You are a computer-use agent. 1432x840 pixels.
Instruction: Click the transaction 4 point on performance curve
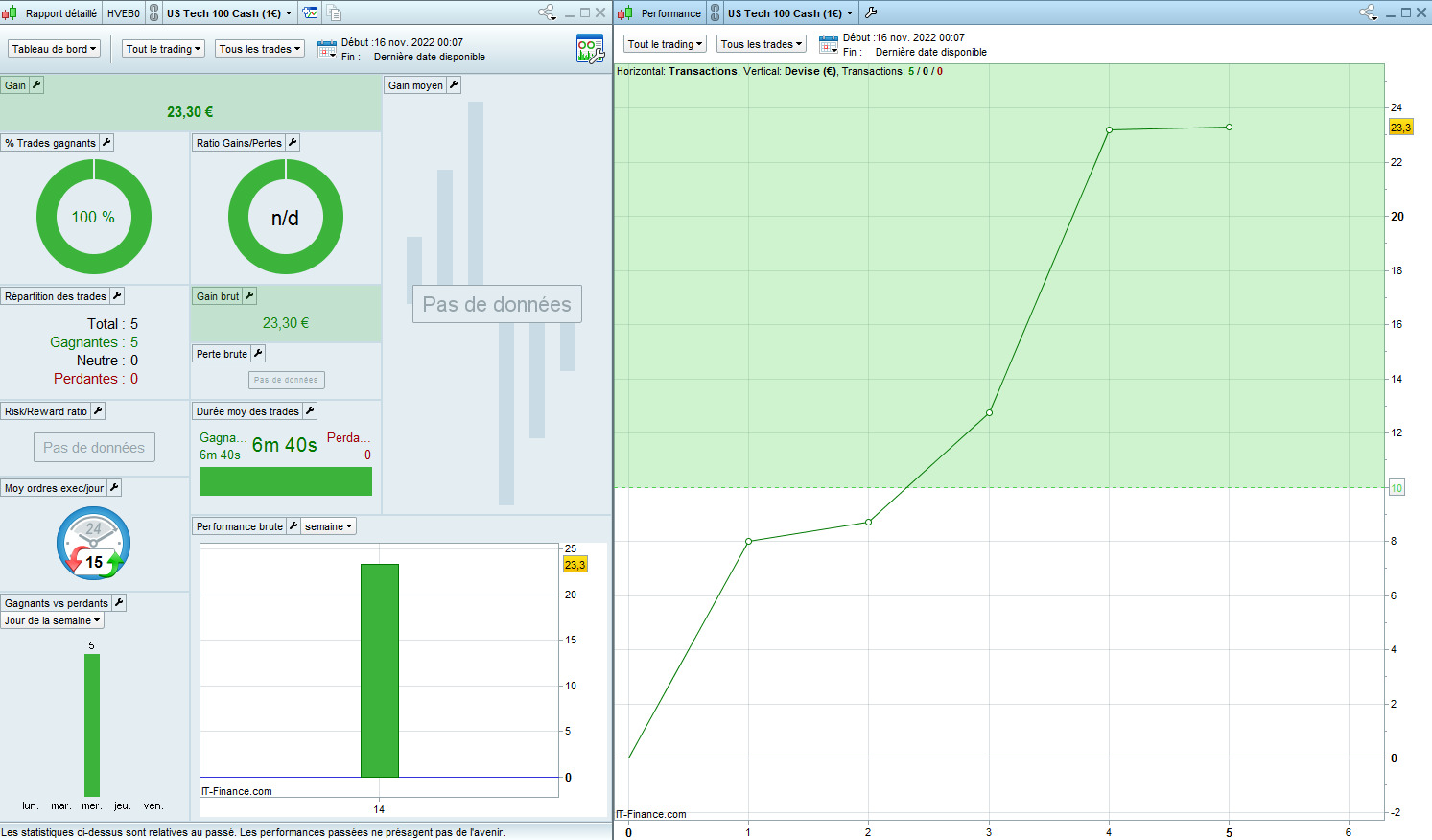[x=1109, y=130]
